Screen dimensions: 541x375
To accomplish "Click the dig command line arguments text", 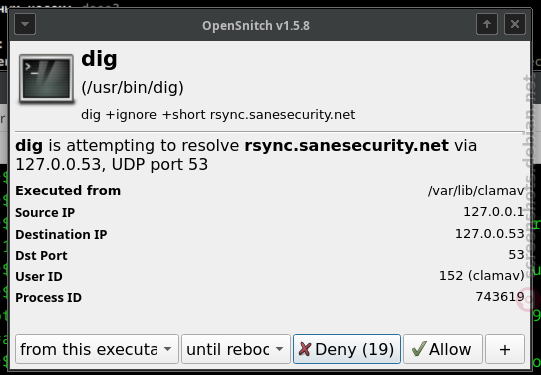I will point(218,115).
